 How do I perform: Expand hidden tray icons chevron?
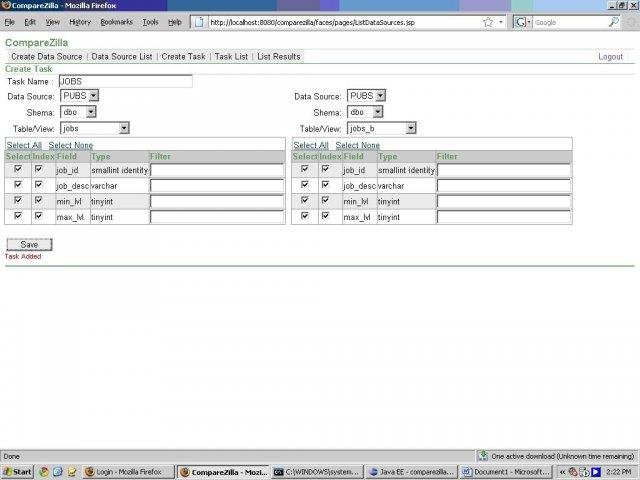pyautogui.click(x=562, y=472)
